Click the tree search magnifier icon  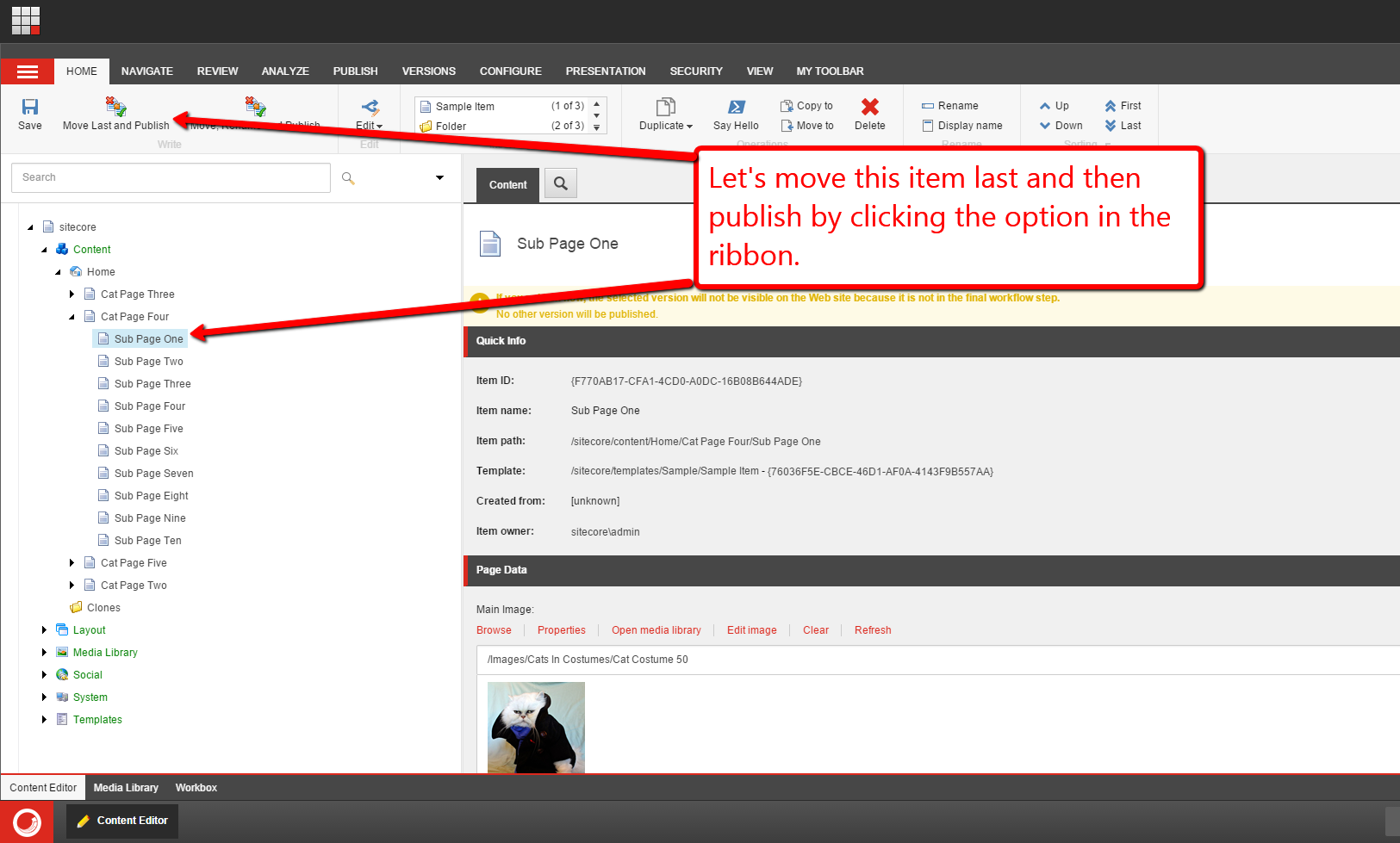(348, 178)
